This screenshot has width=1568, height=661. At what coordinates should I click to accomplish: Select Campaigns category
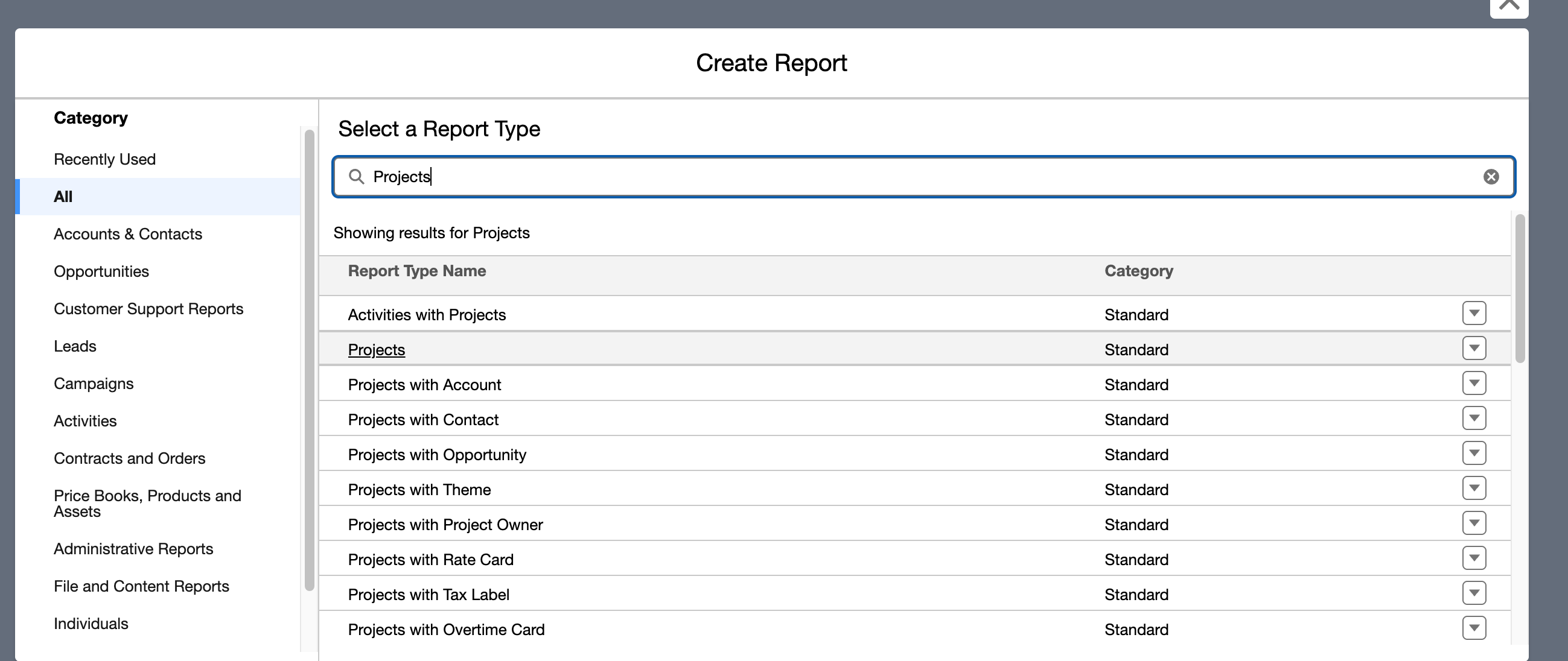point(93,384)
